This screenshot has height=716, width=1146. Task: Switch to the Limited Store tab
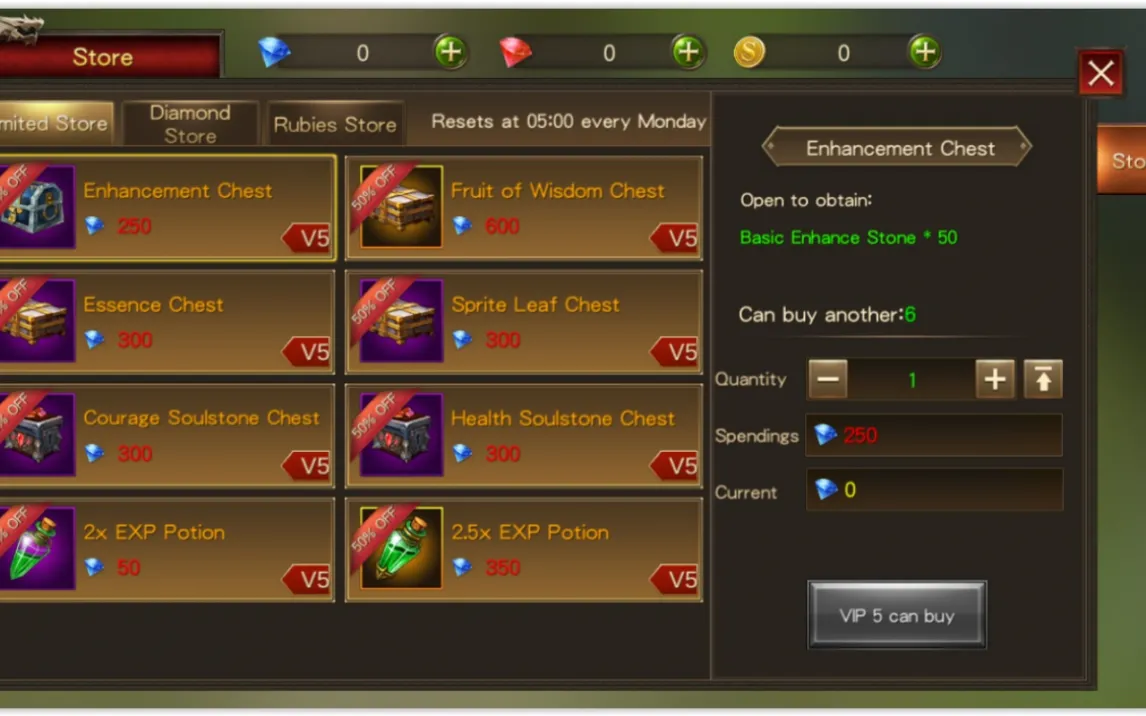click(x=56, y=123)
